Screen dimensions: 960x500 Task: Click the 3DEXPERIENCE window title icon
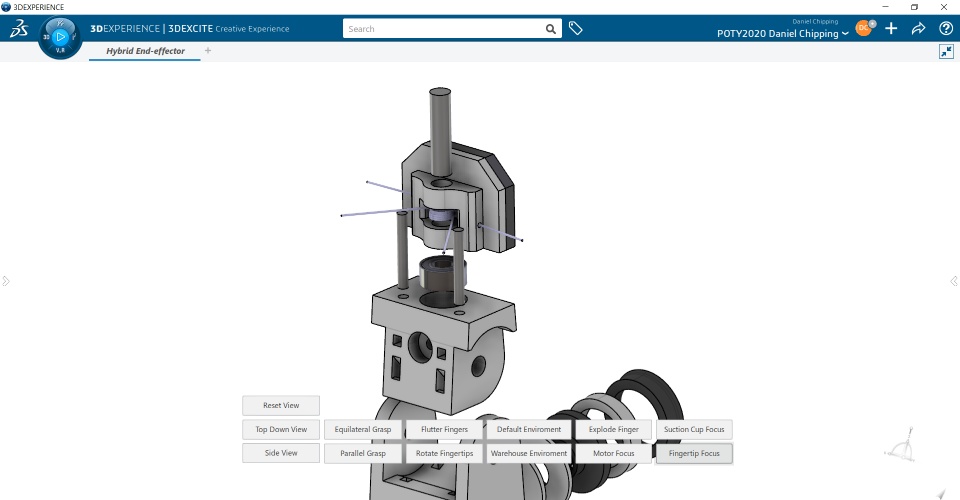6,7
